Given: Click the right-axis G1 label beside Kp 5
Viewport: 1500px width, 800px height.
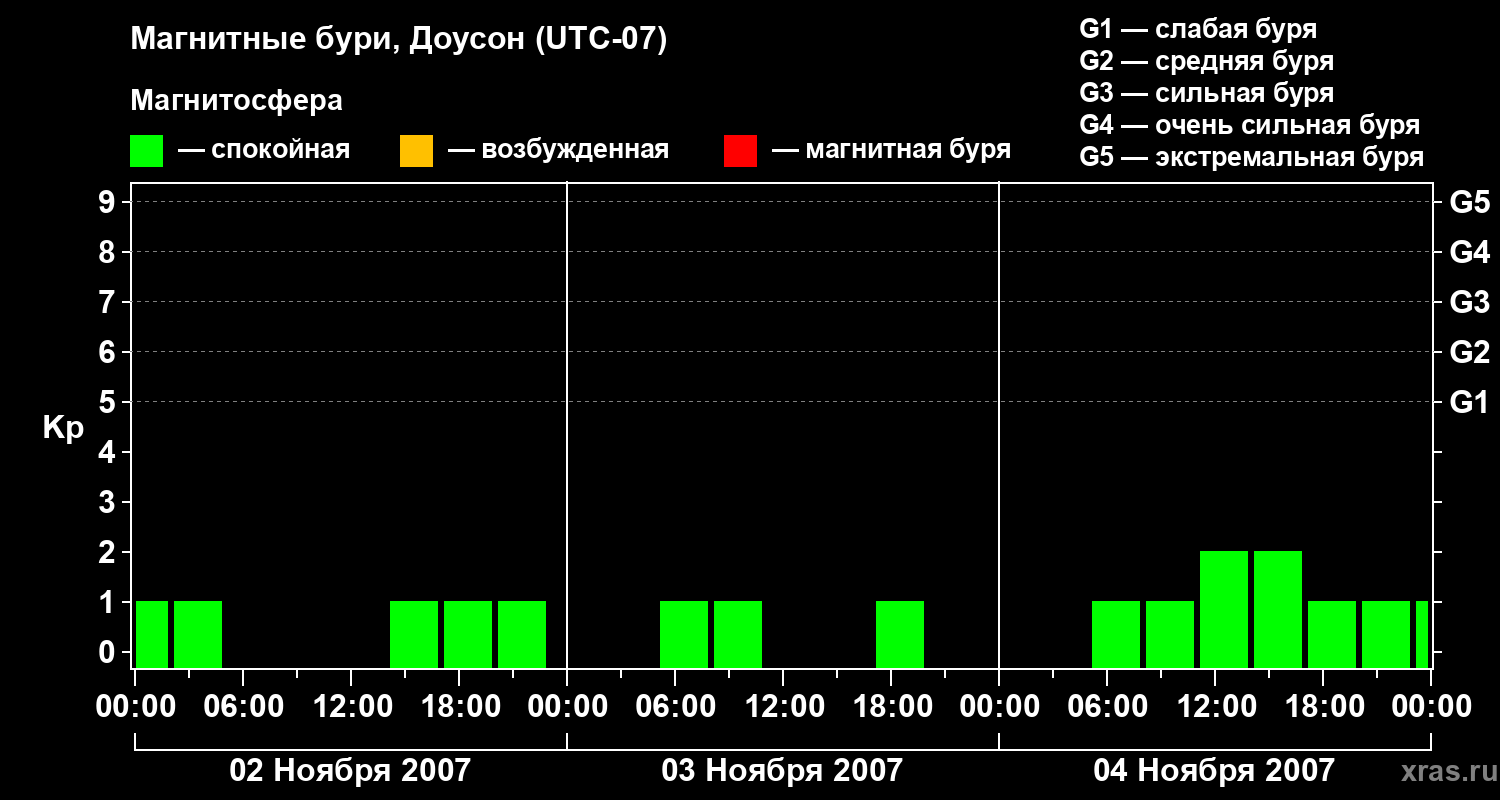Looking at the screenshot, I should tap(1469, 402).
